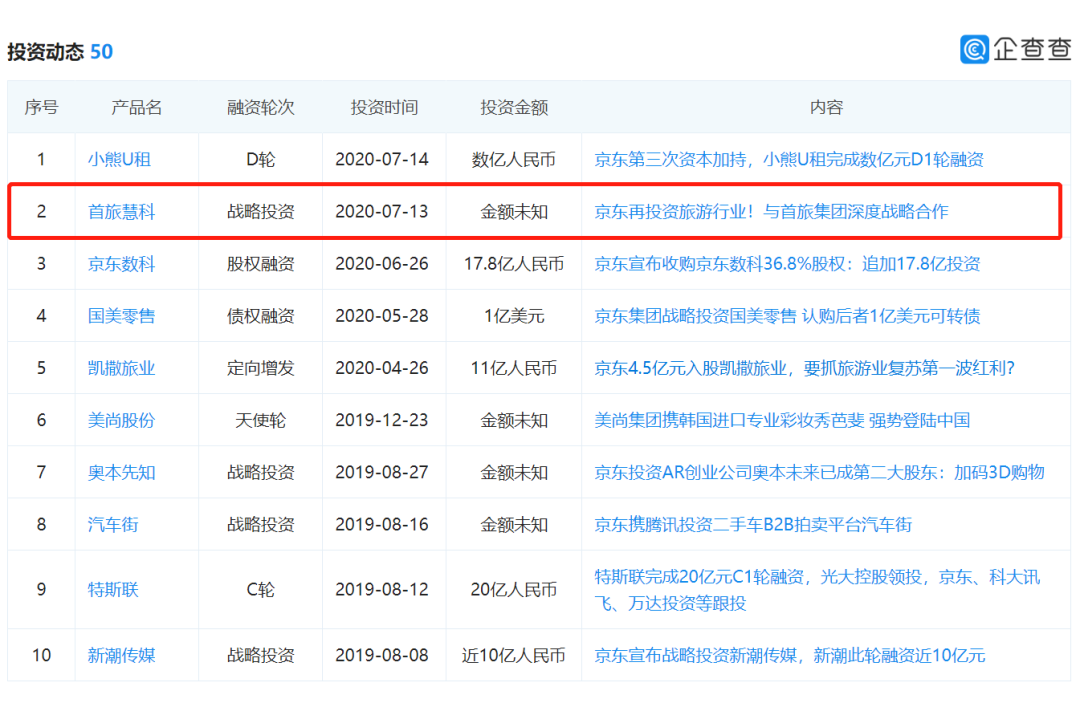The height and width of the screenshot is (703, 1080).
Task: Open article 京东第三次资本加持，小熊U租完成数亿元D1轮融资
Action: [789, 160]
